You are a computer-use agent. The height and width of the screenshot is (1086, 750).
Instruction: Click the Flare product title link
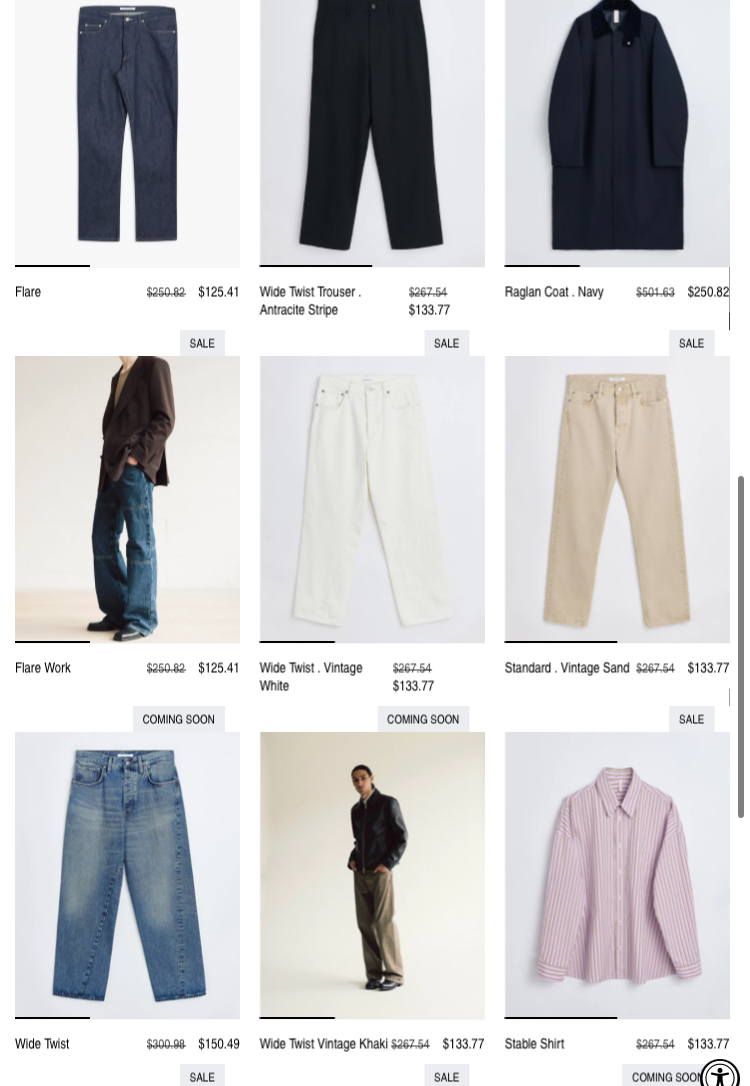click(28, 292)
